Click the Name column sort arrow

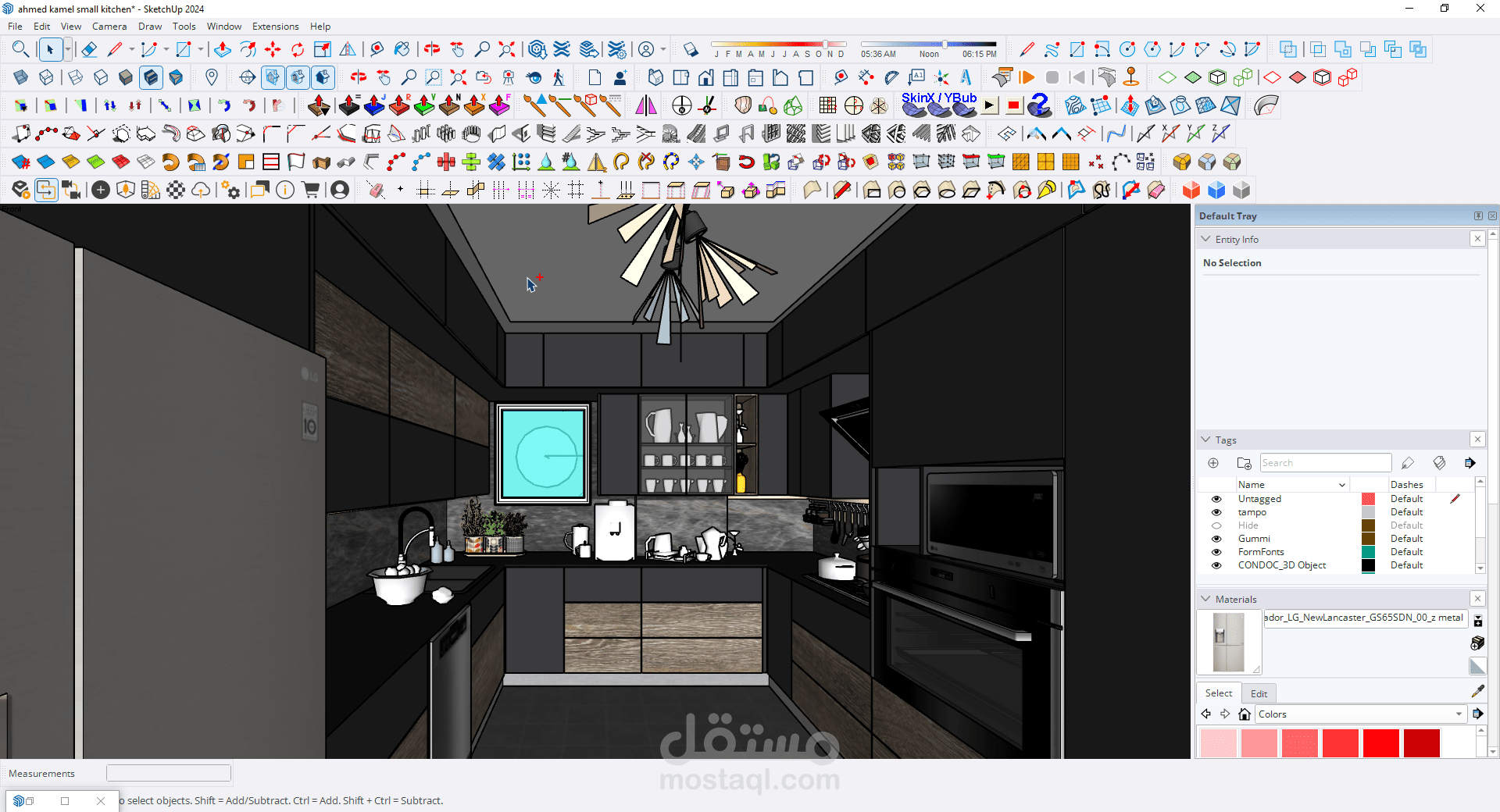click(1342, 485)
